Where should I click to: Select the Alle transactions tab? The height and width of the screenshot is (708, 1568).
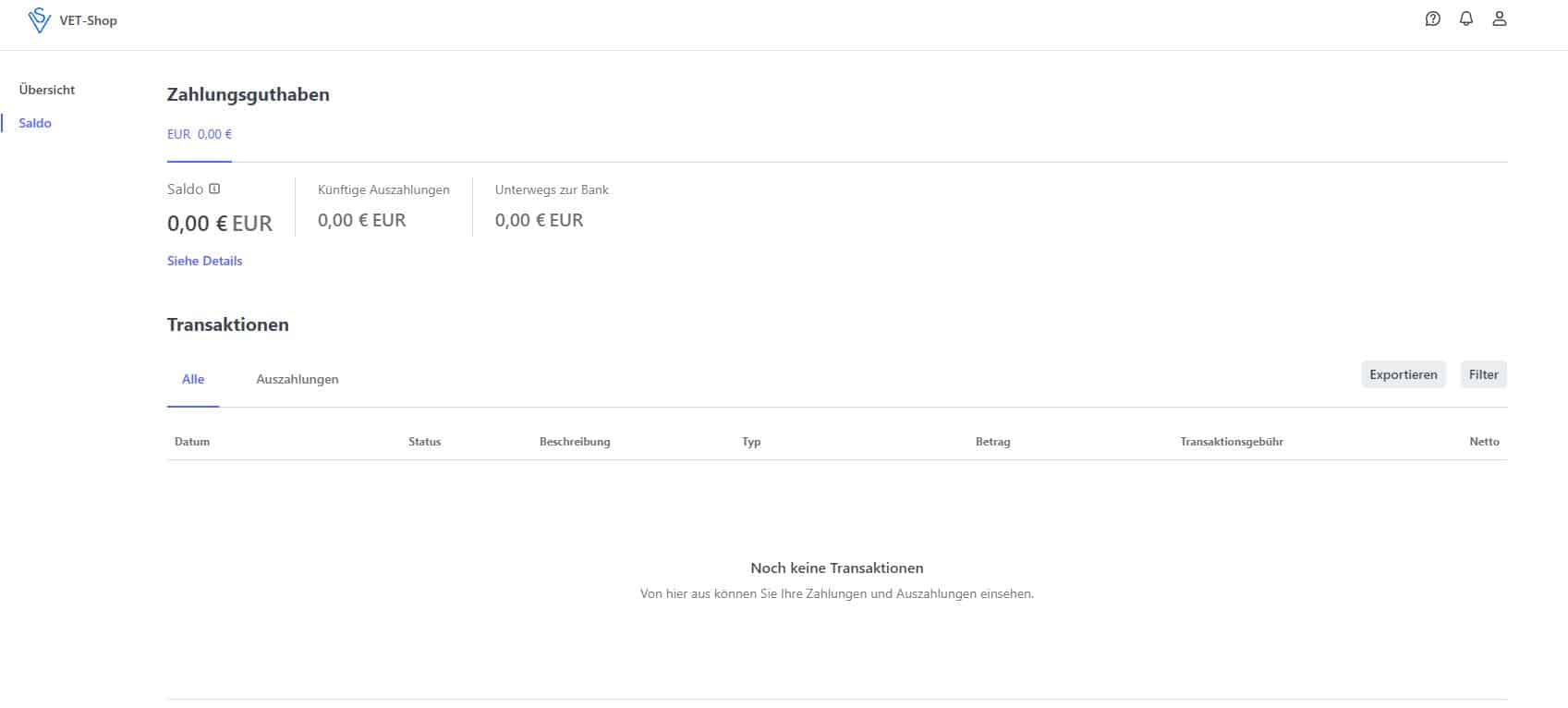(193, 379)
